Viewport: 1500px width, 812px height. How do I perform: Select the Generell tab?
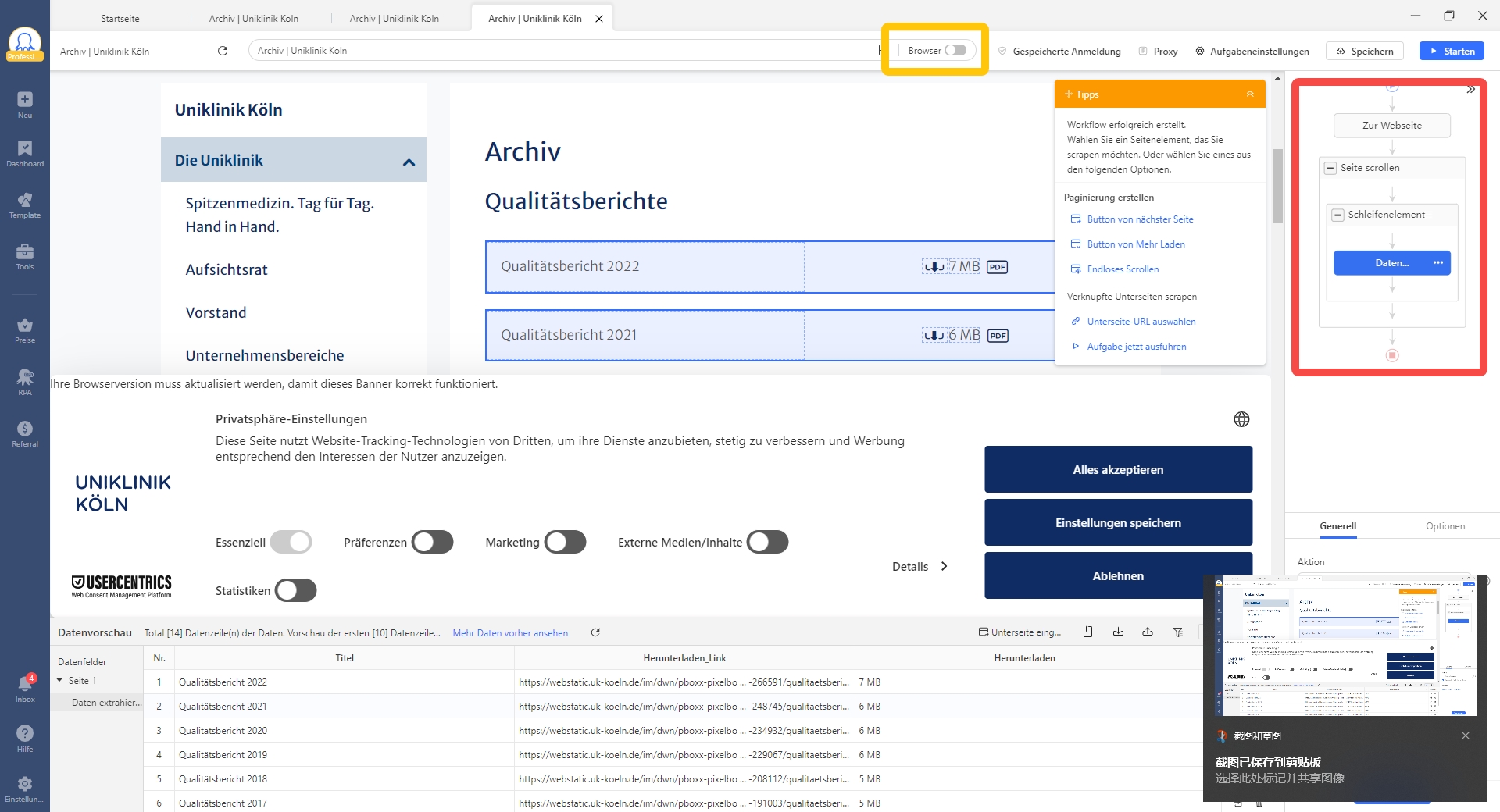[x=1338, y=526]
